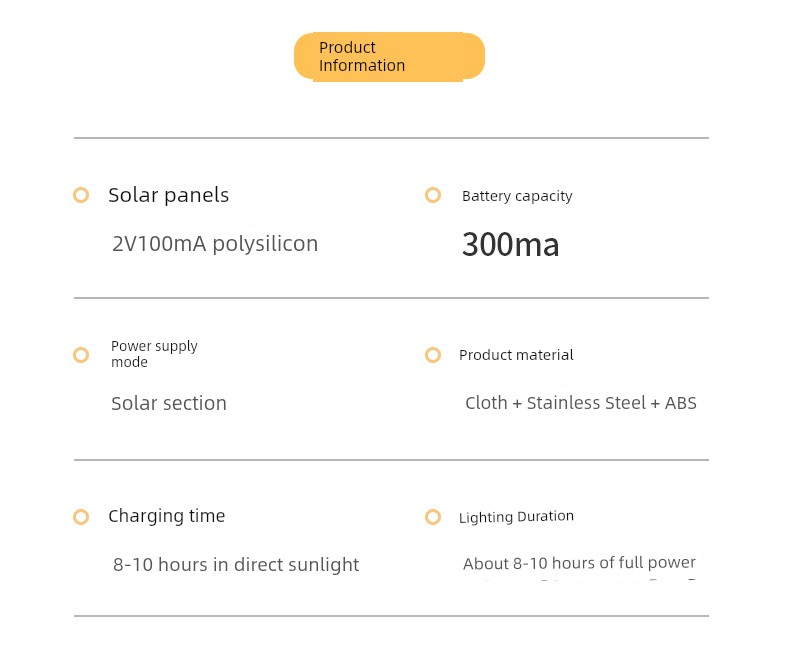Click the circle bullet beside Lighting Duration
The image size is (790, 659).
point(433,517)
